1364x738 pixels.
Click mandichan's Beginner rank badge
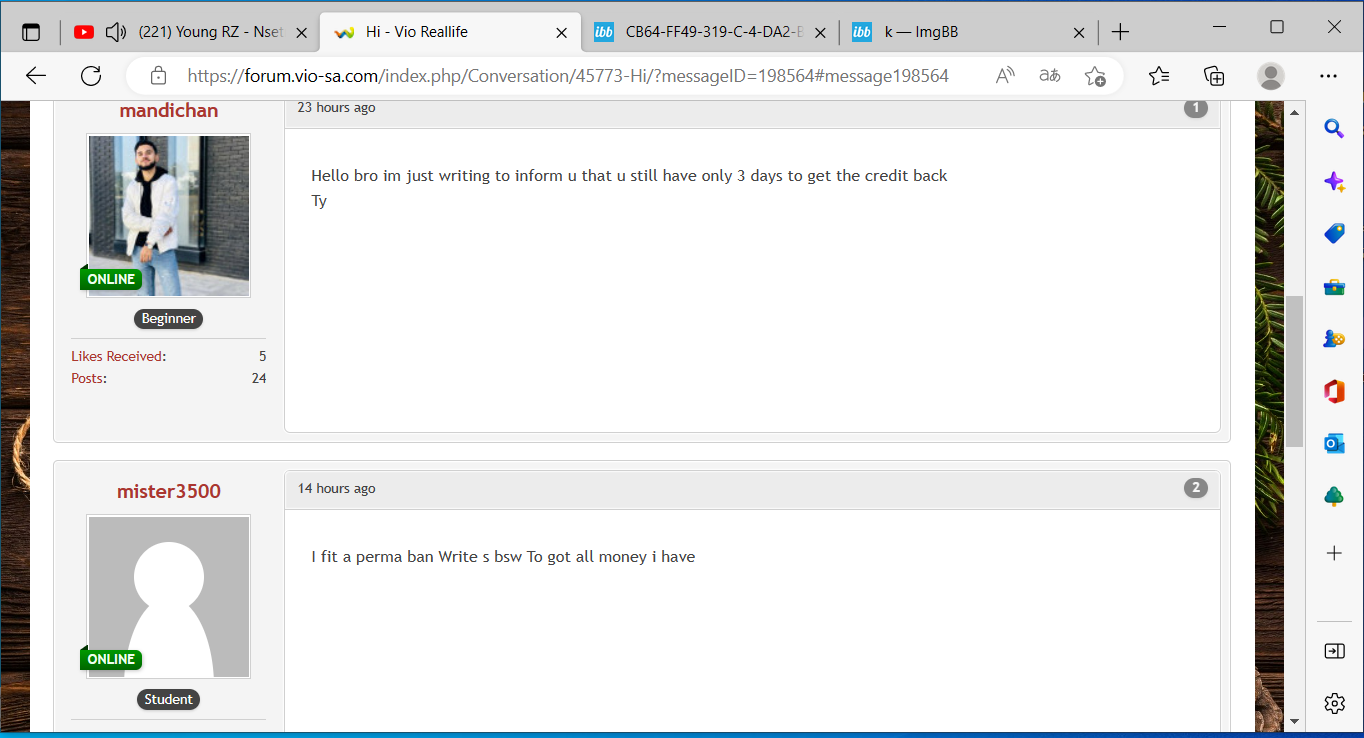(x=168, y=319)
